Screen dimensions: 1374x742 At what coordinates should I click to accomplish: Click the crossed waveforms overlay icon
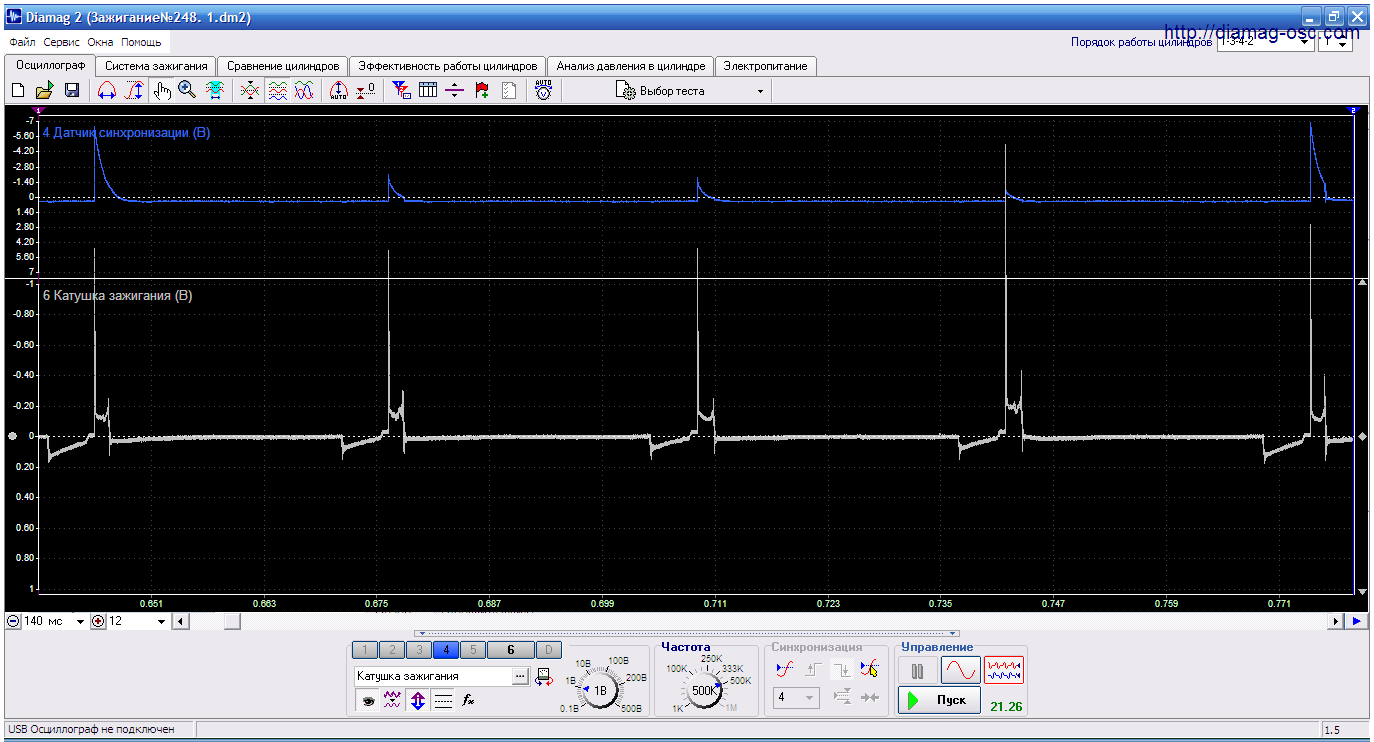coord(250,91)
